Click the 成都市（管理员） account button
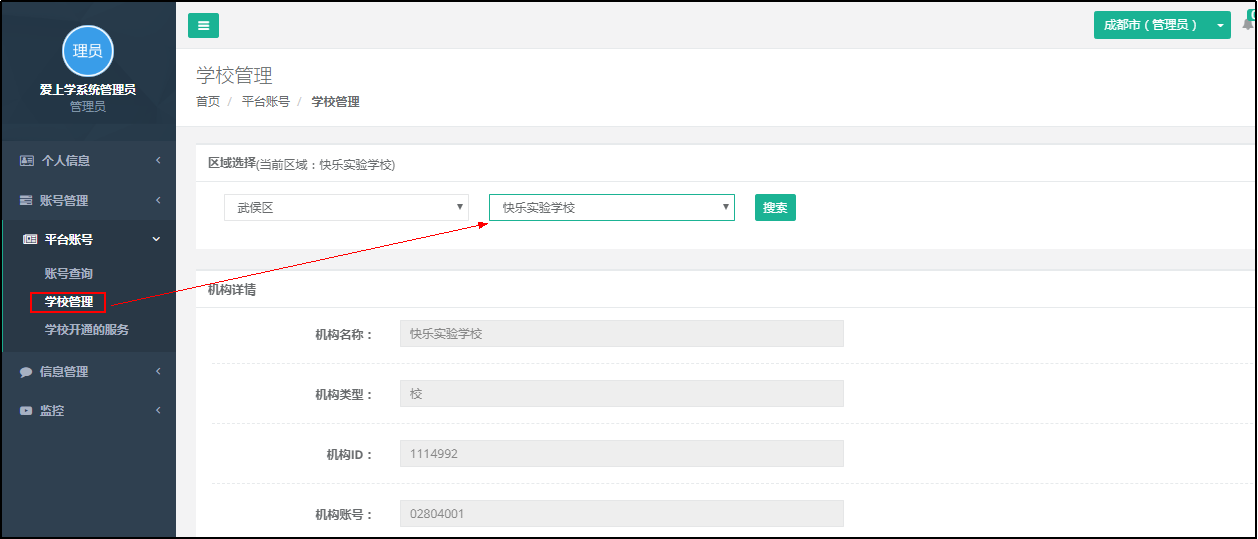 (1150, 26)
